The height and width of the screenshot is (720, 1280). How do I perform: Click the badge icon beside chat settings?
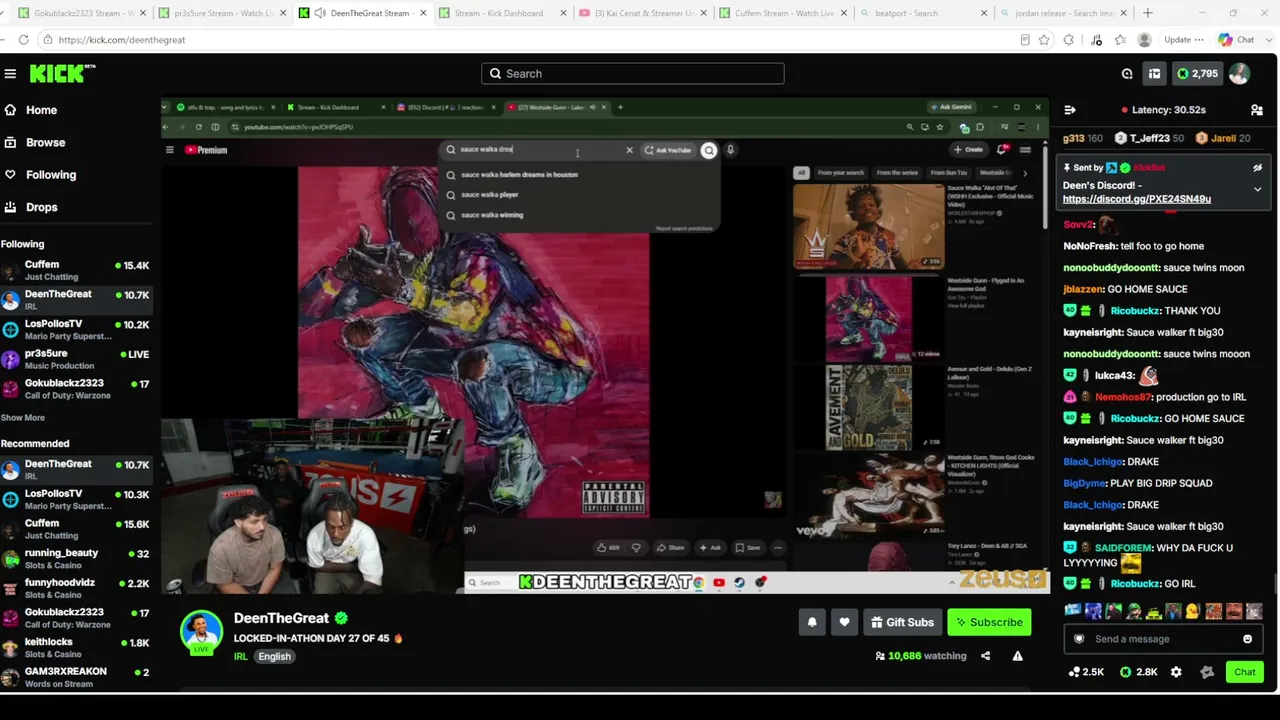click(1207, 672)
